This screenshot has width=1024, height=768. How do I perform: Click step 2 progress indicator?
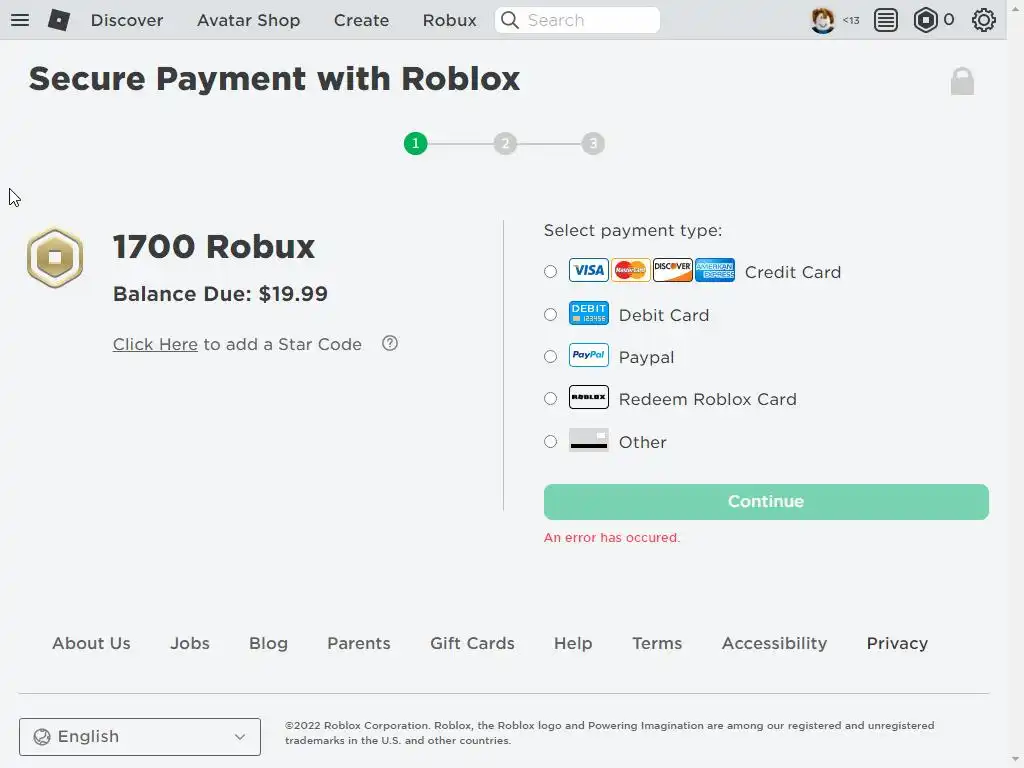point(505,143)
